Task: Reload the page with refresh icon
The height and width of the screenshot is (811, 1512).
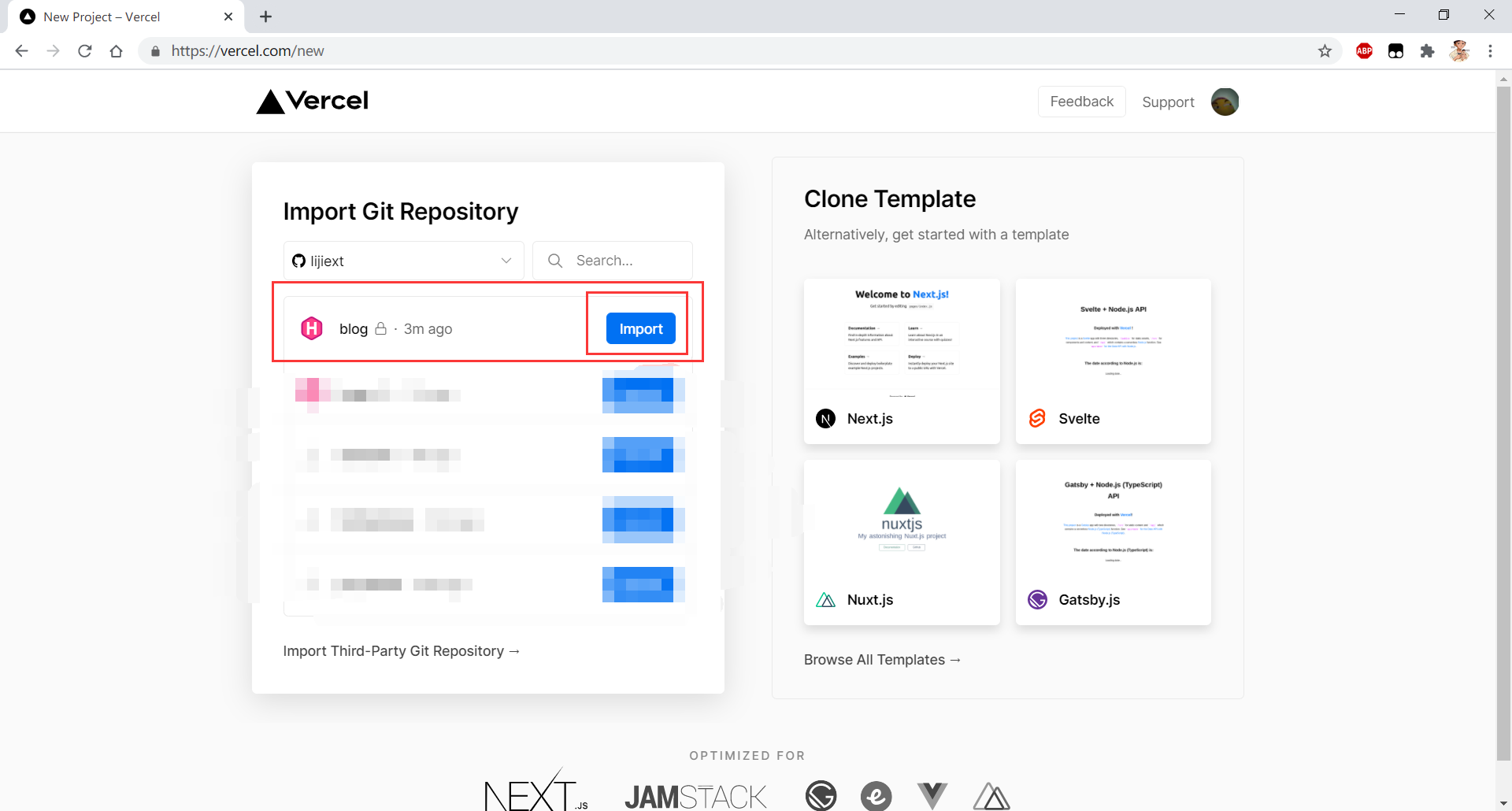Action: pyautogui.click(x=85, y=51)
